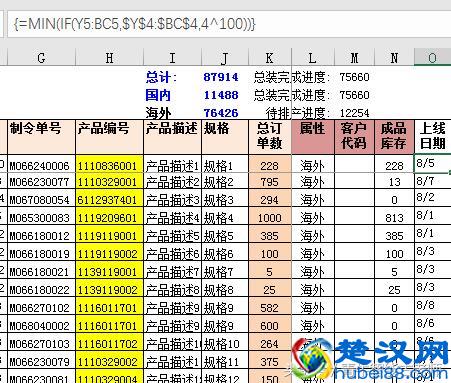The height and width of the screenshot is (383, 451).
Task: Click the value 11488
Action: point(221,95)
